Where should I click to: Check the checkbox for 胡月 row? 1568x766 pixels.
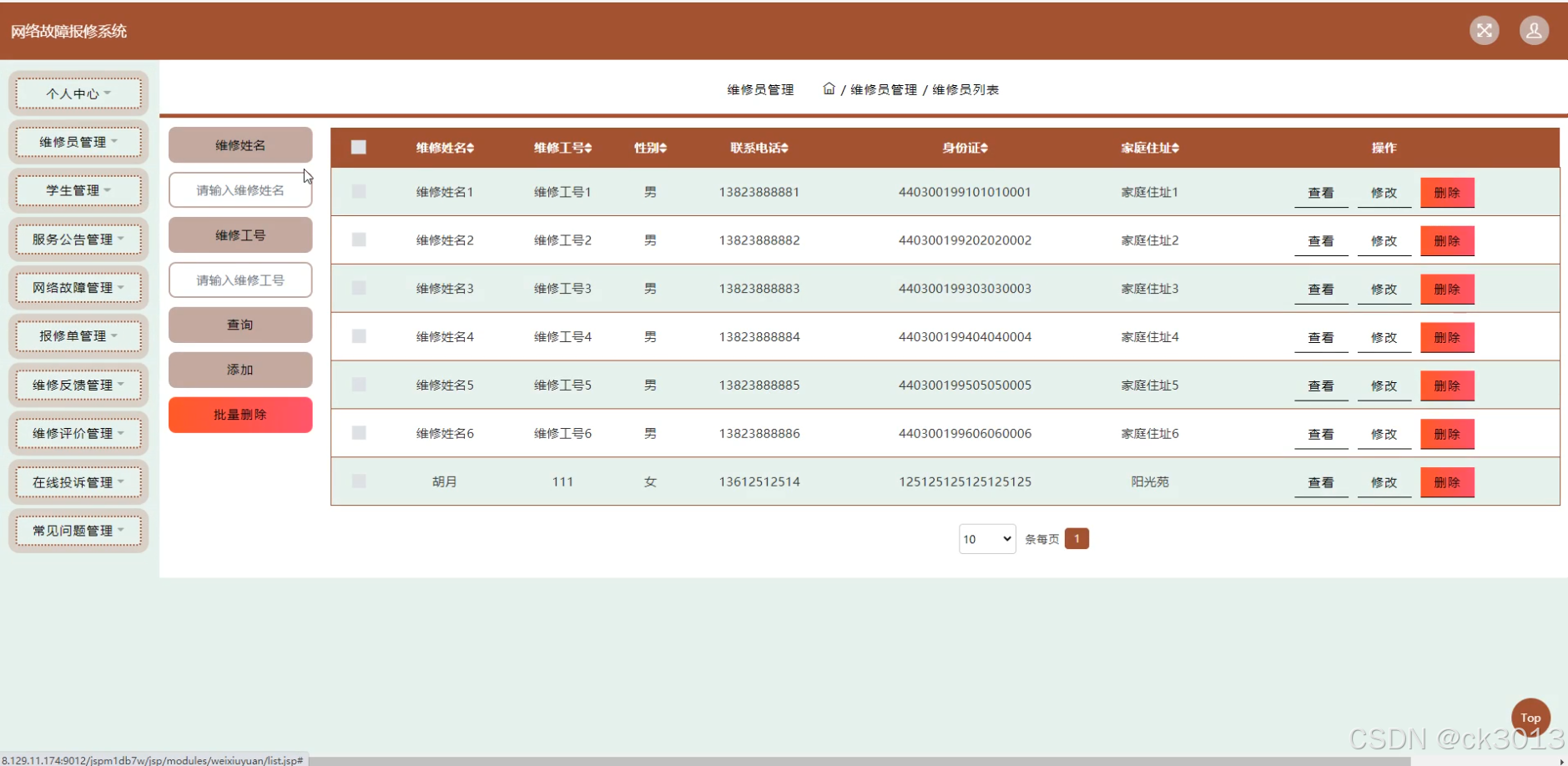[358, 481]
